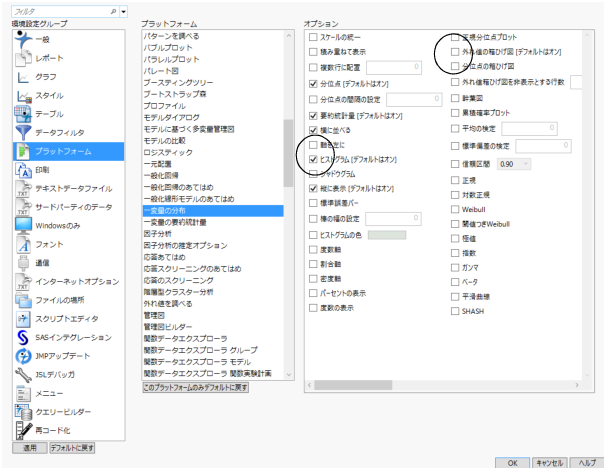
Task: Uncheck 分位点 [デフォルトはオン]
Action: (x=313, y=83)
